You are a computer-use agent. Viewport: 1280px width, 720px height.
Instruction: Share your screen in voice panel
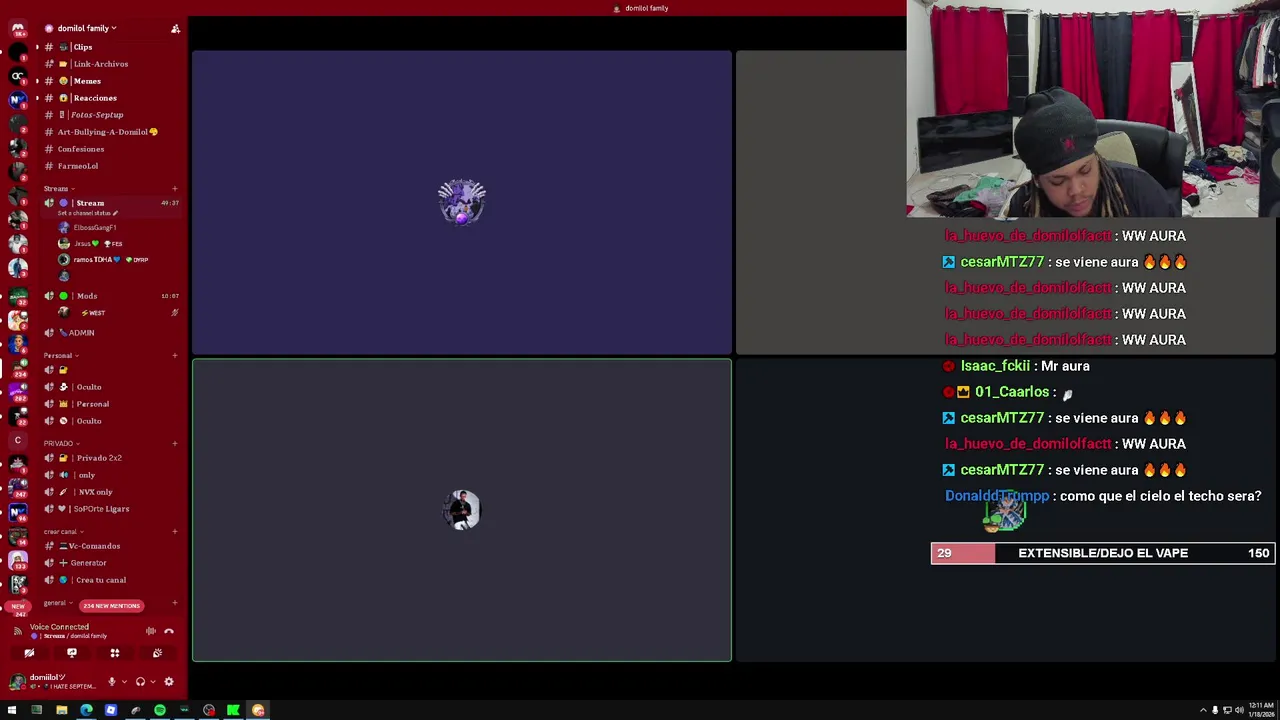coord(72,653)
